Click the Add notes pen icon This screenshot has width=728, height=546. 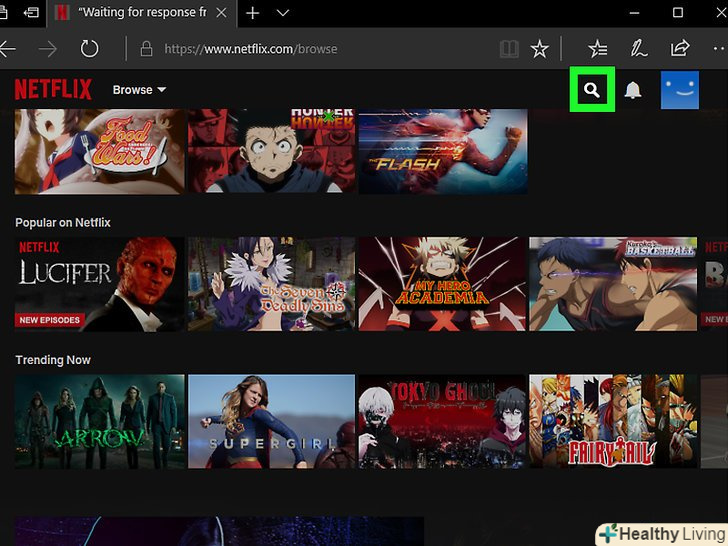coord(638,48)
